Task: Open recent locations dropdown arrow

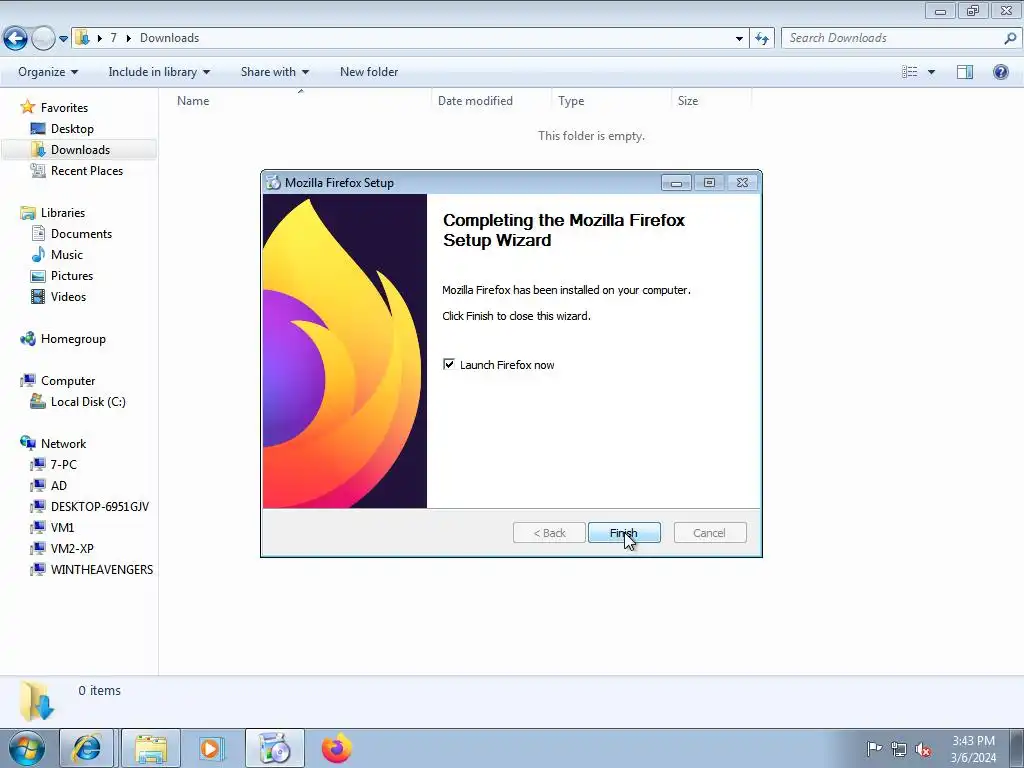Action: (63, 39)
